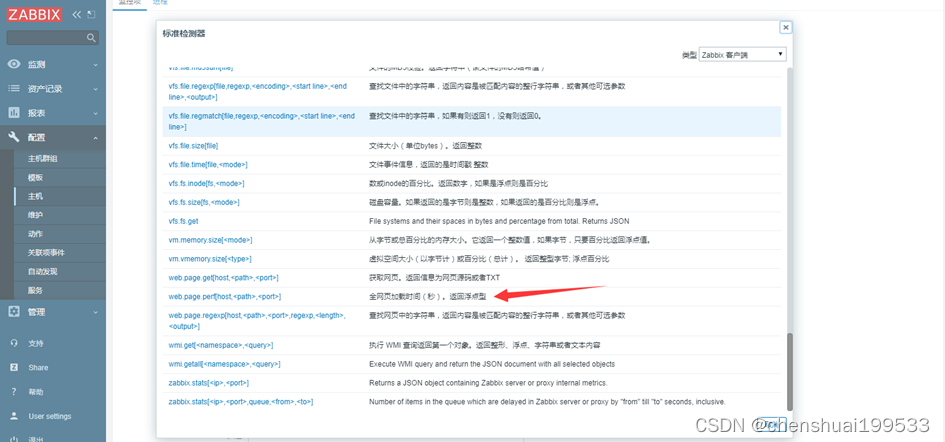
Task: Select vfs.file.regmatch item key
Action: [x=262, y=121]
